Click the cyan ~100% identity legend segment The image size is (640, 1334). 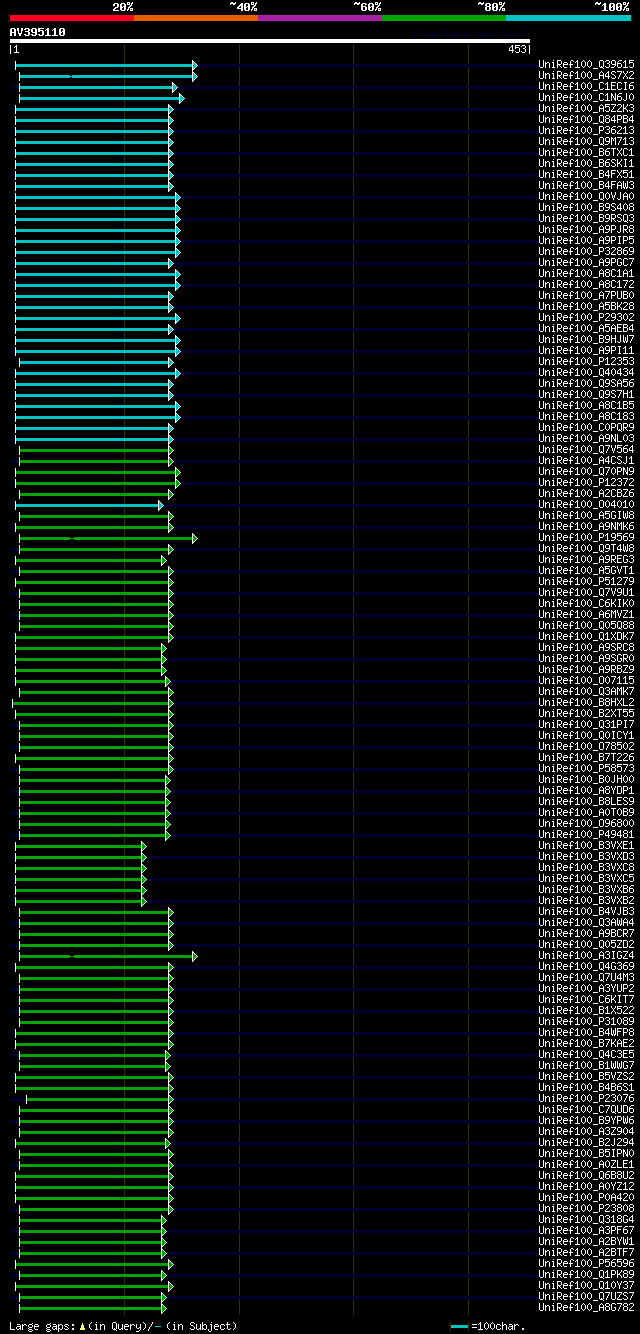click(568, 17)
